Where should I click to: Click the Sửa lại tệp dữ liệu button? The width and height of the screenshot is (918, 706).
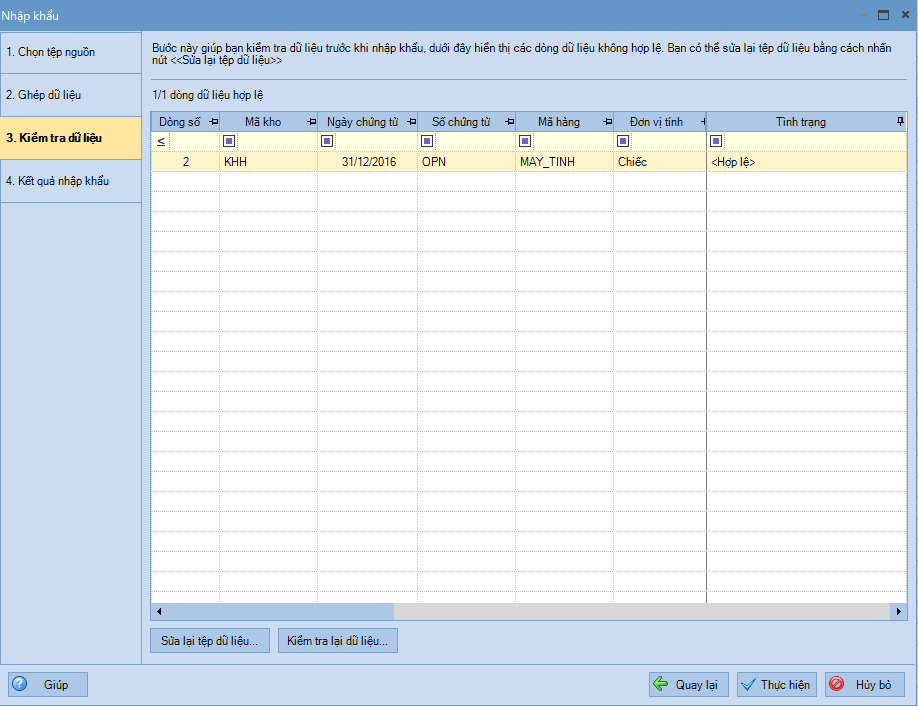point(209,641)
